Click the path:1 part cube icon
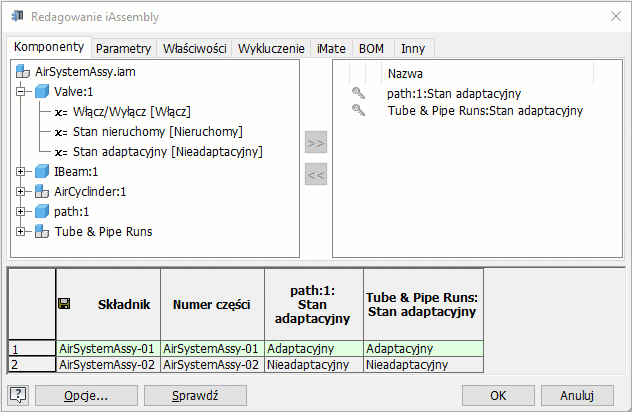 [42, 212]
